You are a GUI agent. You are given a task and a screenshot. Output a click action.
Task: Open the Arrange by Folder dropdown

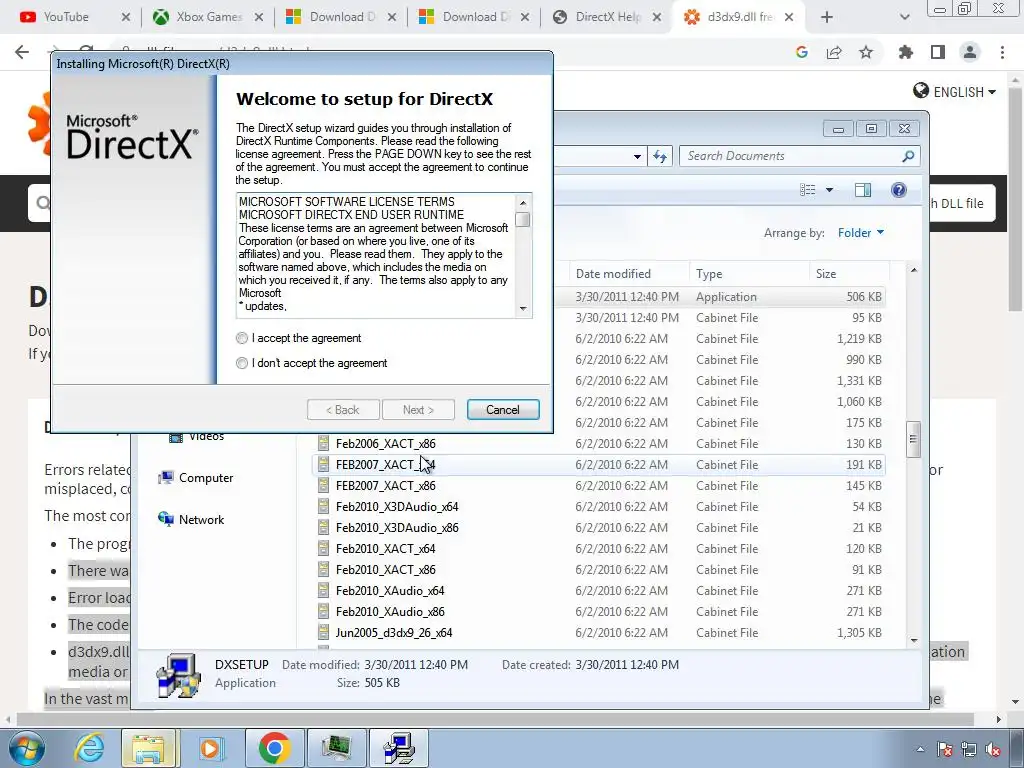[x=861, y=233]
